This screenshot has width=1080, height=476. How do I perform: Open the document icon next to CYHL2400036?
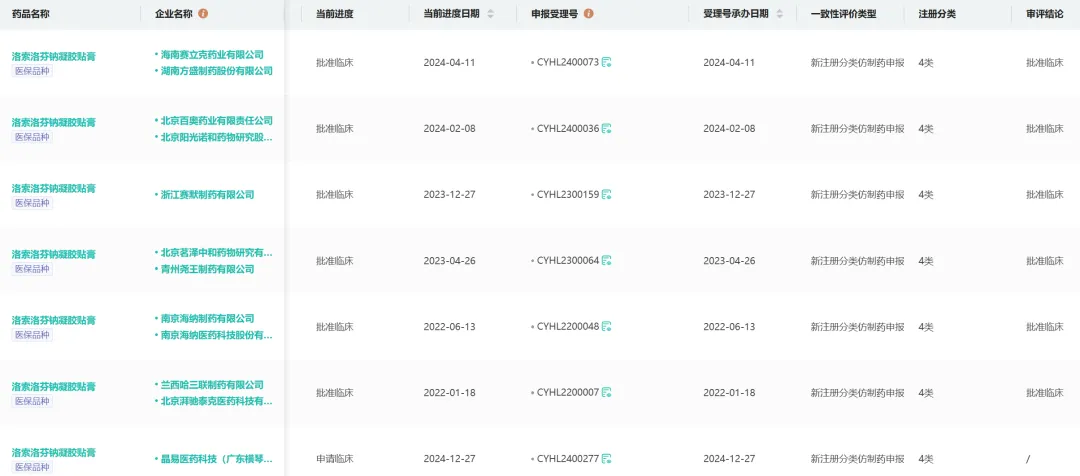(607, 129)
